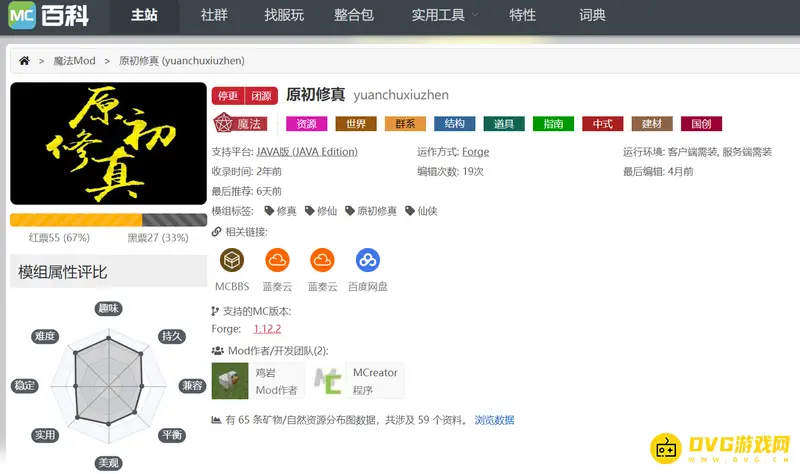Select the 资源 magenta category tag
Viewport: 800px width, 474px height.
307,124
